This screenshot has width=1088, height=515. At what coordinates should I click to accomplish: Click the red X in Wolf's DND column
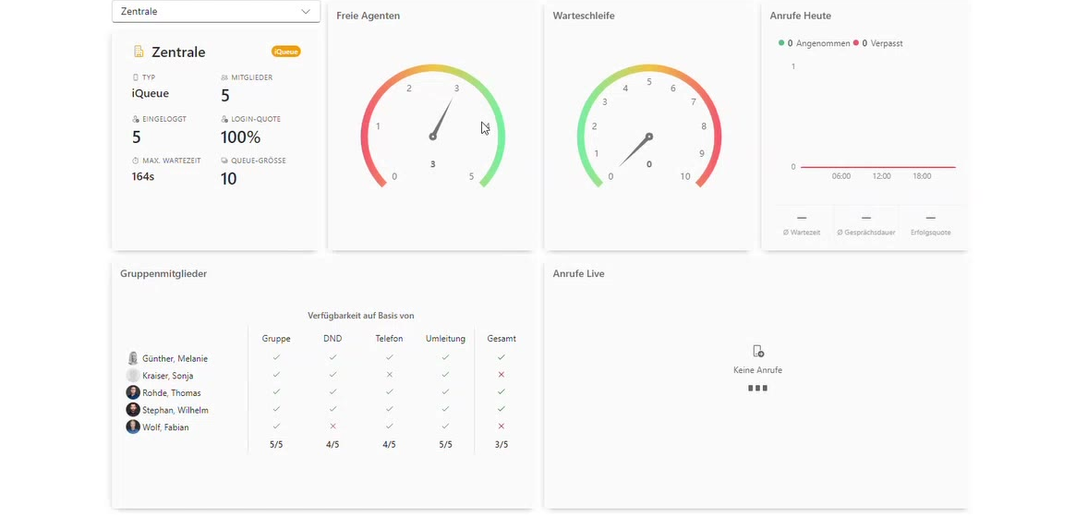pyautogui.click(x=333, y=426)
